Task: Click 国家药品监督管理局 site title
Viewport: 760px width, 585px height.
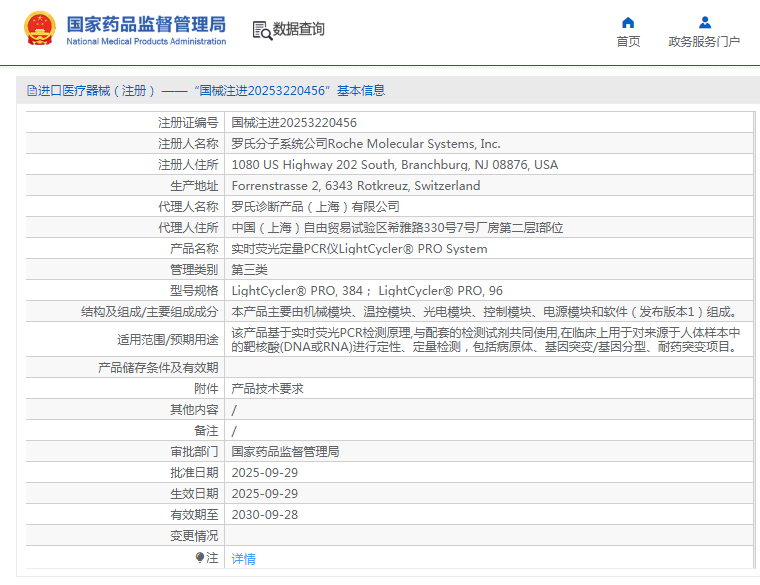Action: (x=146, y=24)
